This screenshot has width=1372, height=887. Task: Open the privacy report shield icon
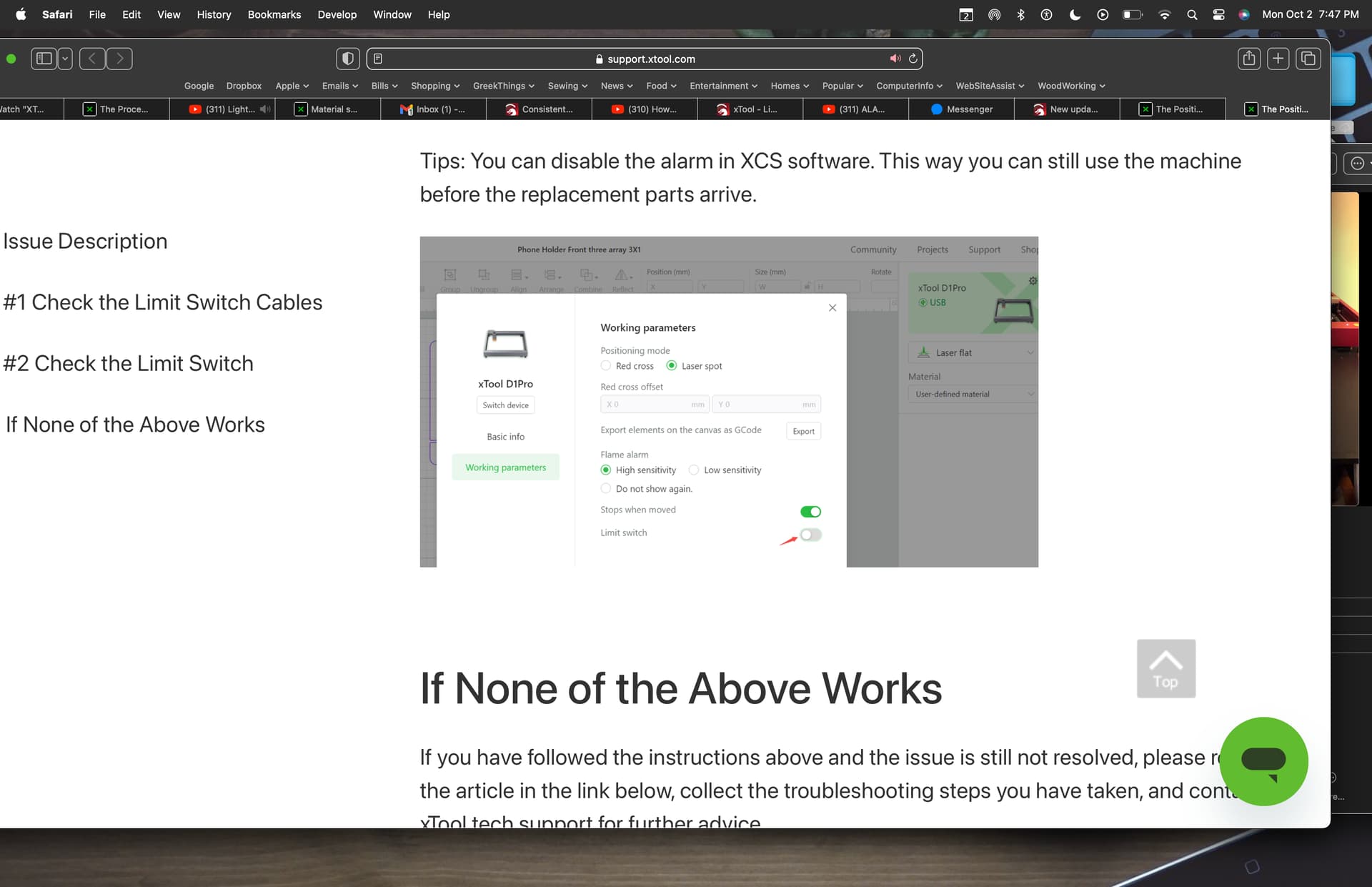coord(348,59)
